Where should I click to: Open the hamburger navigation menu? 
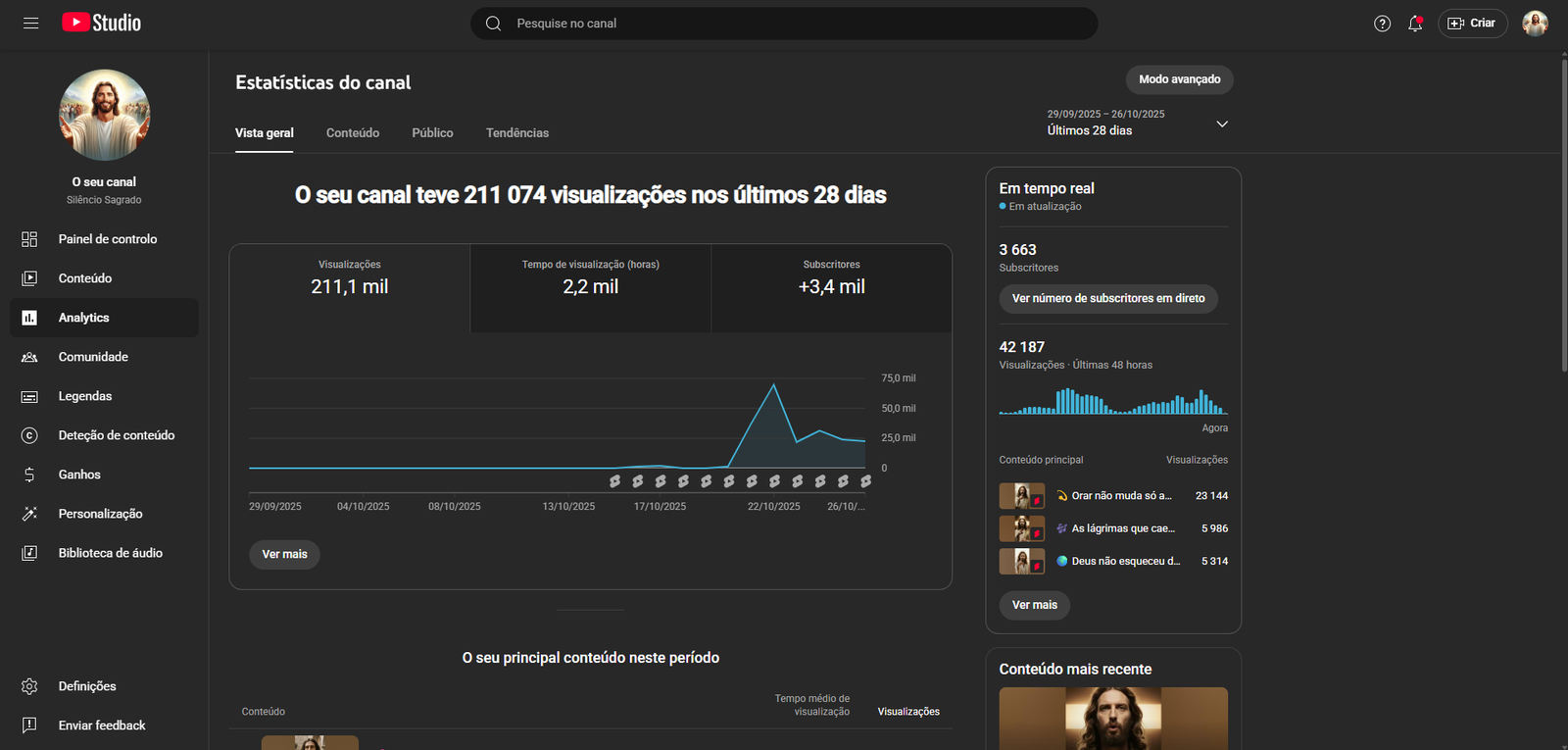coord(30,23)
